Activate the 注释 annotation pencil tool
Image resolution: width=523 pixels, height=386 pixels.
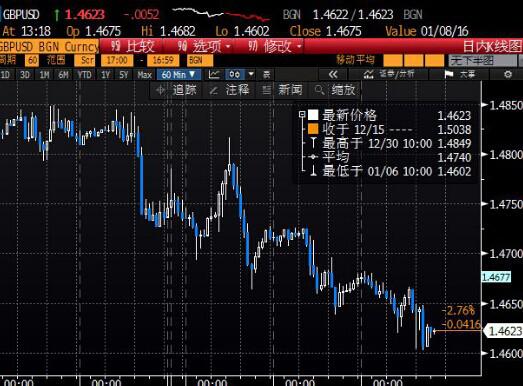click(x=229, y=90)
